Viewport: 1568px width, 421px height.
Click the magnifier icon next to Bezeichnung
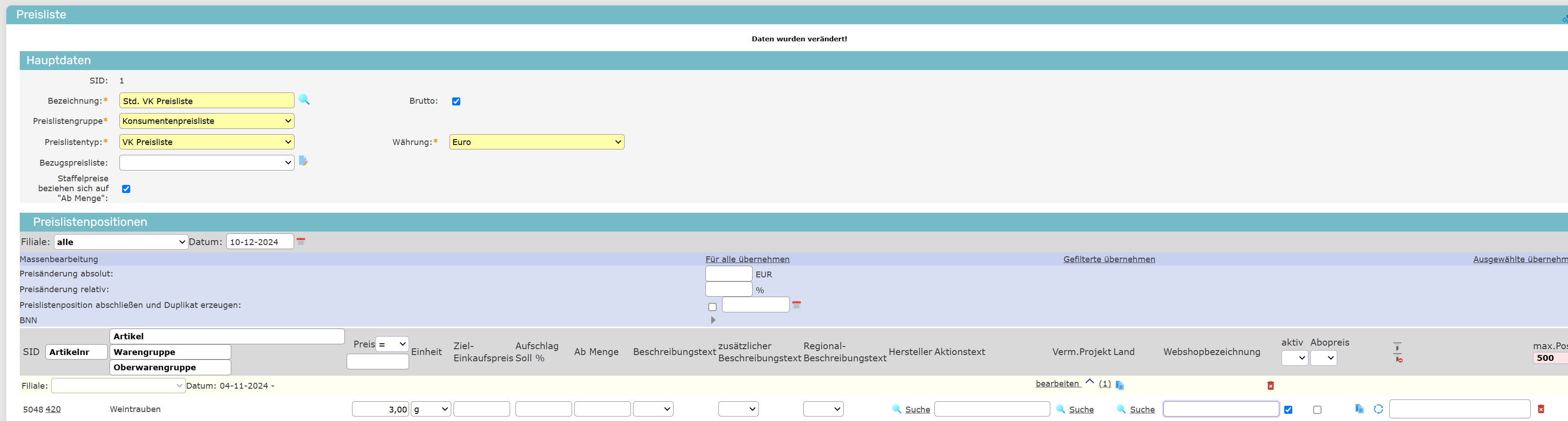tap(304, 100)
